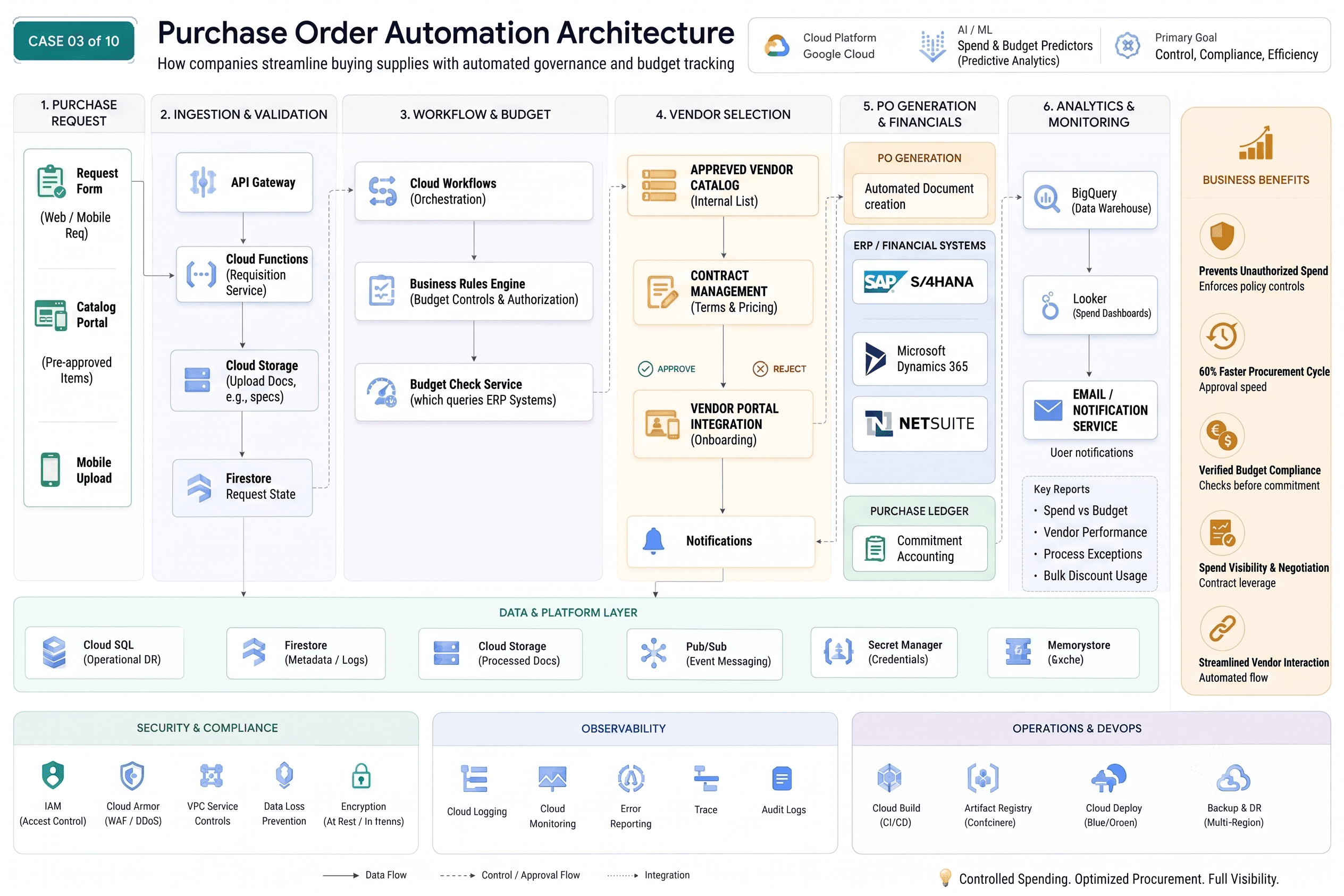Click the Cloud Build CI/CD icon
The height and width of the screenshot is (896, 1344).
(889, 777)
